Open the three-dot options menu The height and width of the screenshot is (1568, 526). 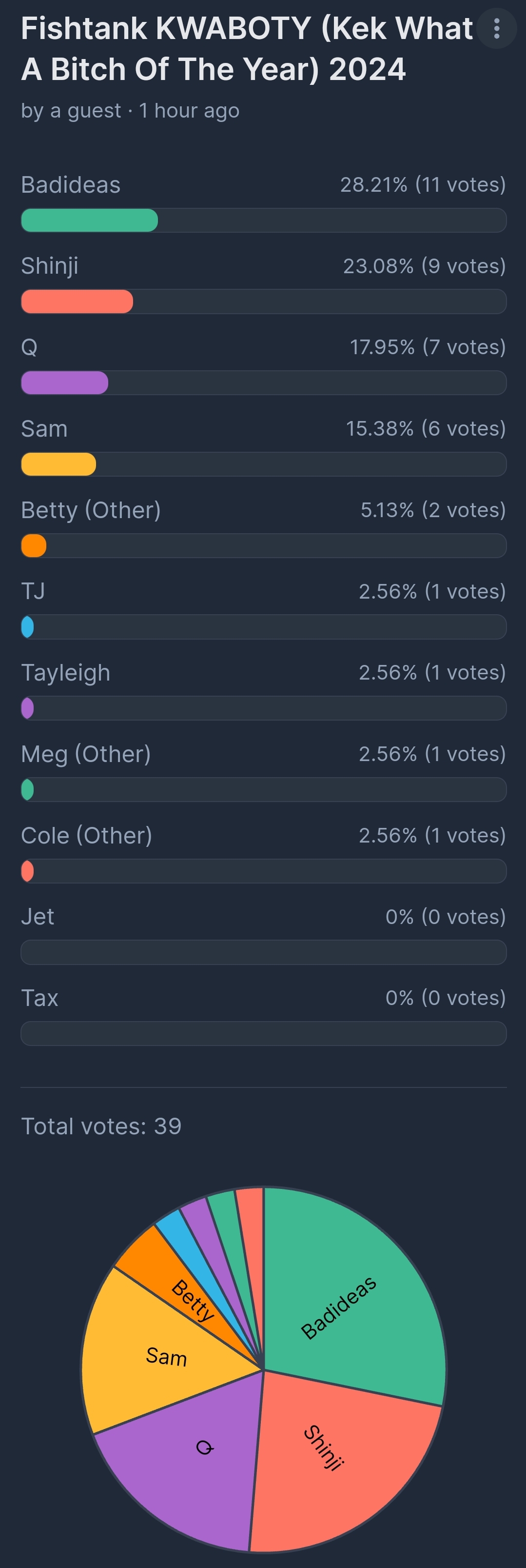497,28
